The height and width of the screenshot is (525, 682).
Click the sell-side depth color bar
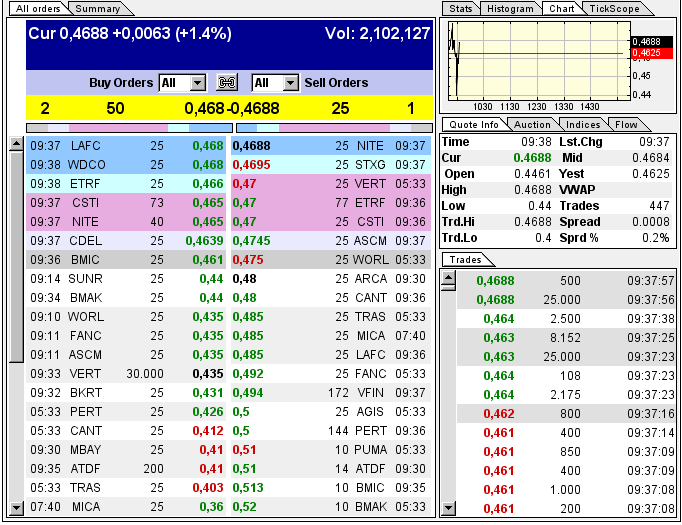(x=334, y=128)
